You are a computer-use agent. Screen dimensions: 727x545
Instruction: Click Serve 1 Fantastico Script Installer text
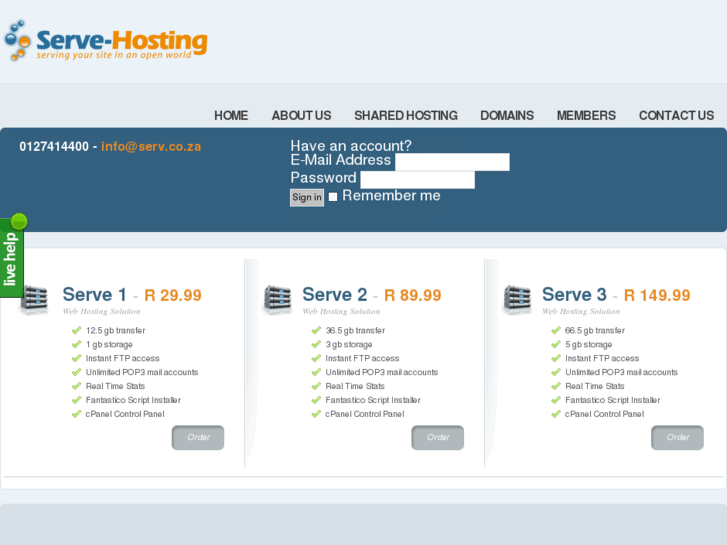pyautogui.click(x=133, y=400)
